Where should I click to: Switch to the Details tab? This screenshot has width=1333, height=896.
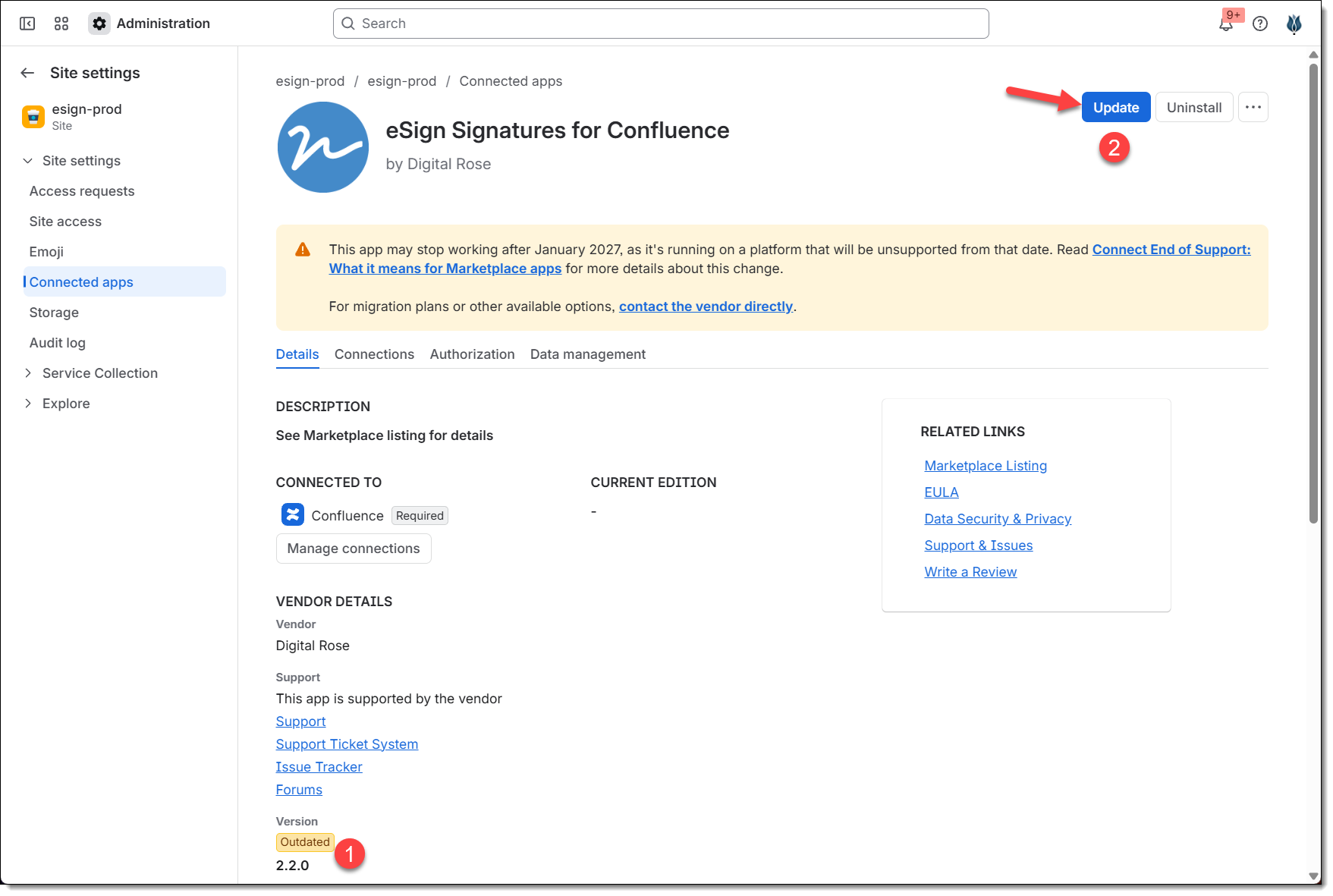coord(297,354)
